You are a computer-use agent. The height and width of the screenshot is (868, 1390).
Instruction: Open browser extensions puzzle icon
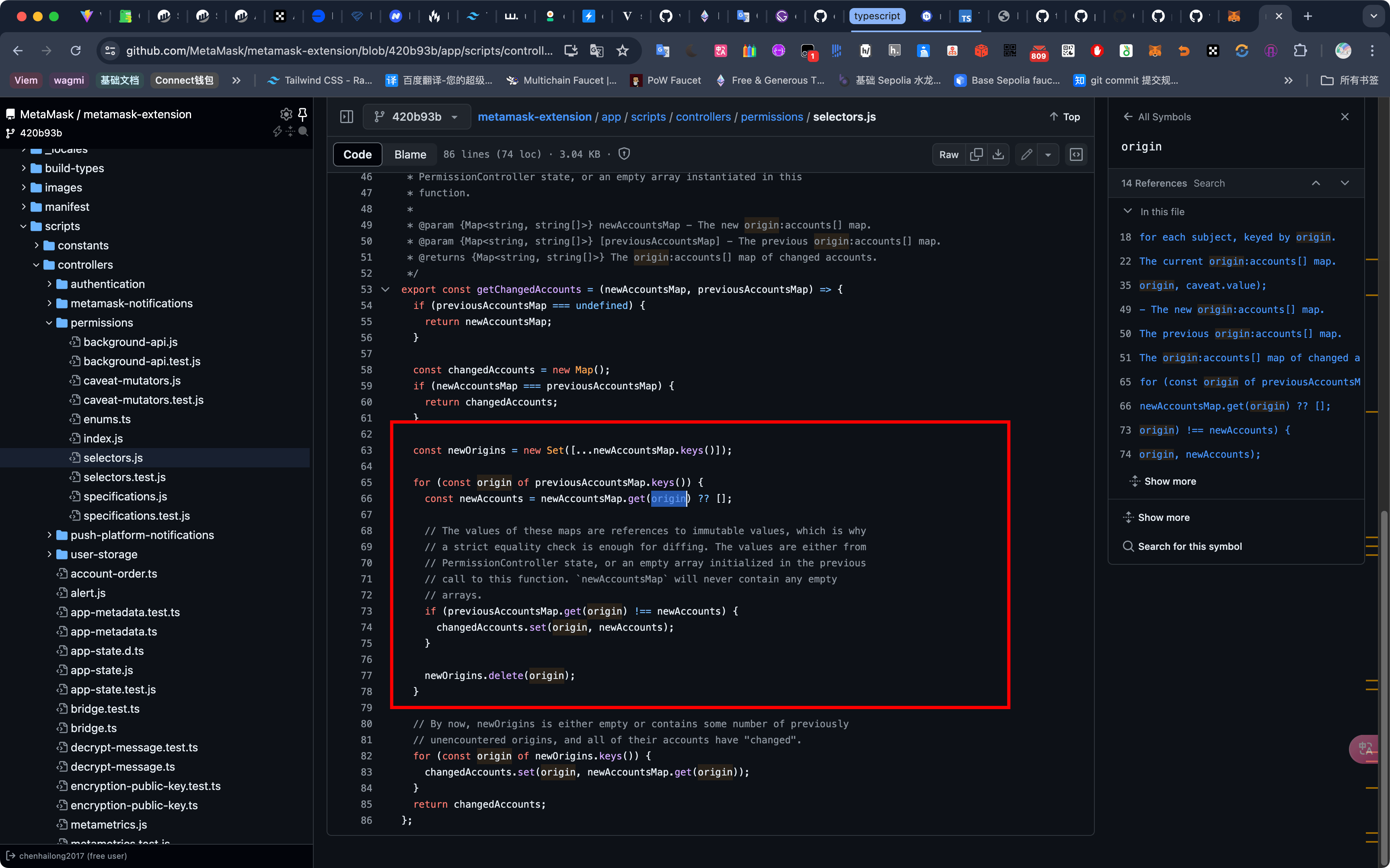point(1300,51)
